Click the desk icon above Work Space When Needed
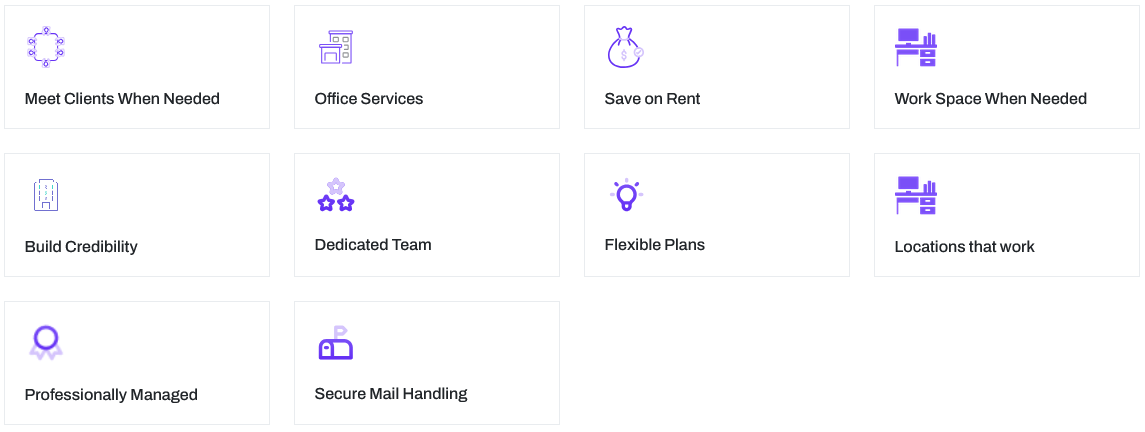 (x=915, y=47)
